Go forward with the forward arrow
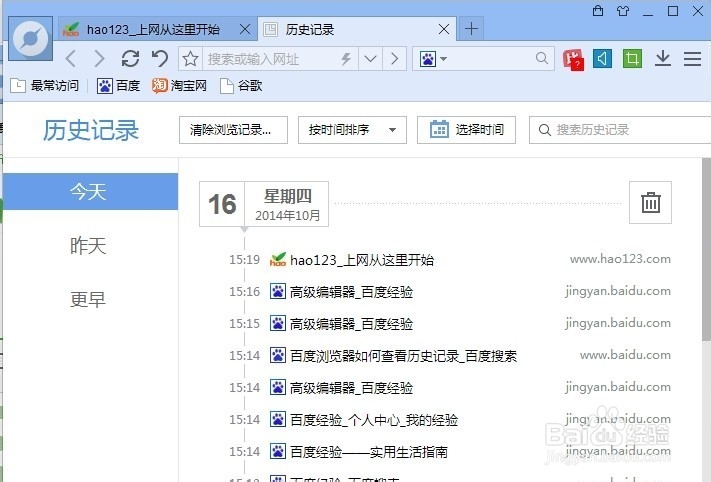The image size is (711, 482). 100,59
